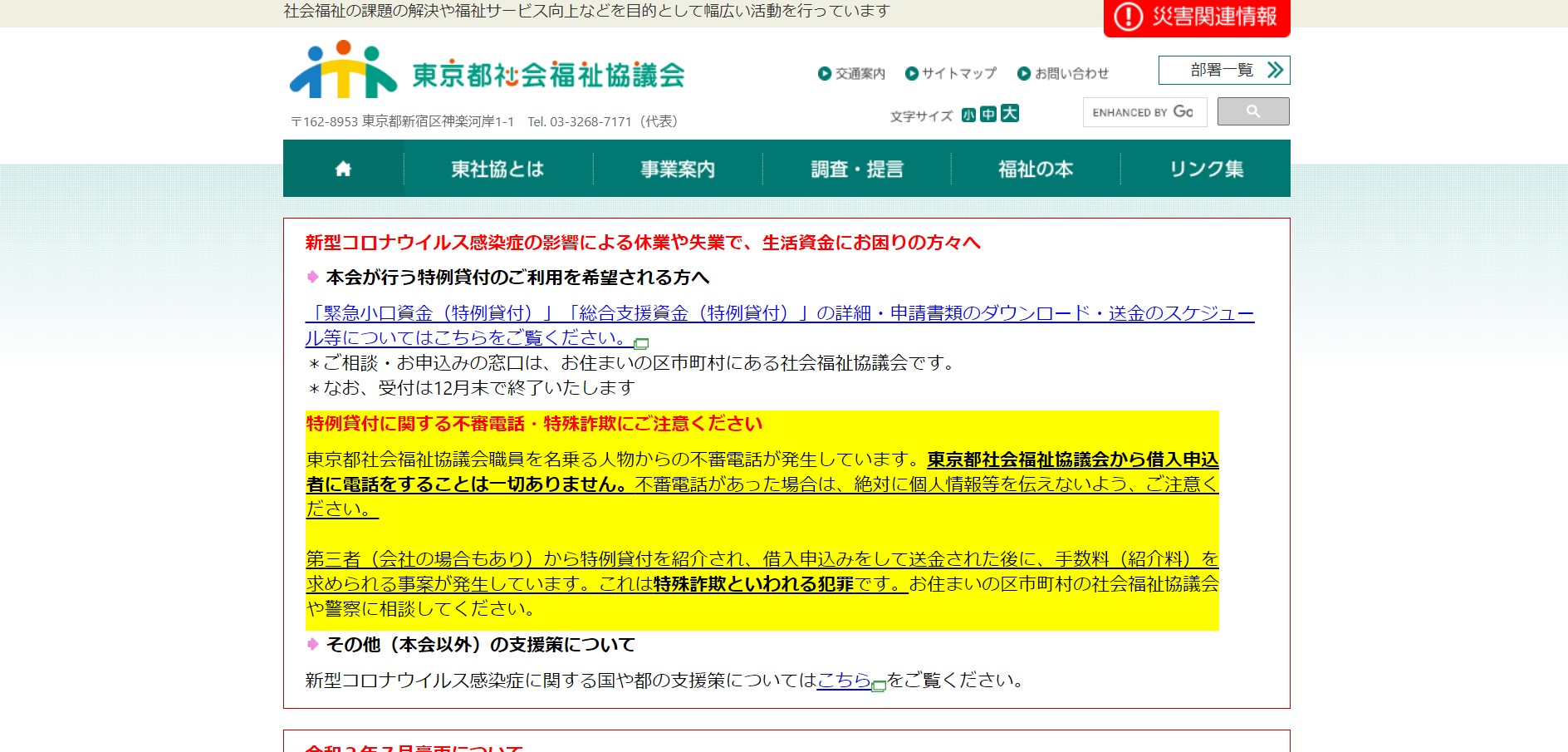Click pink arrow bullet beside 本会が行う特例貸付

coord(312,277)
